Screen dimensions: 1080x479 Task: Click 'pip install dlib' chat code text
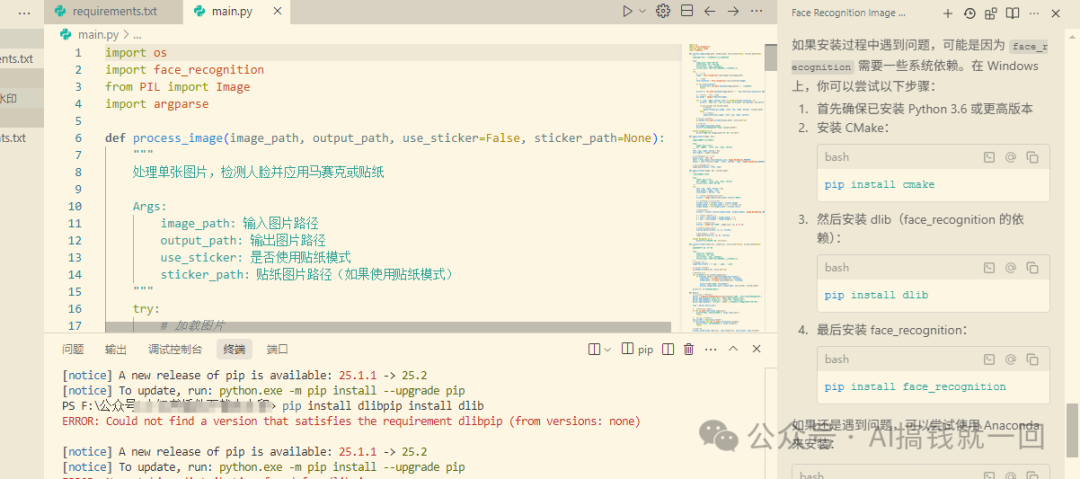[876, 295]
